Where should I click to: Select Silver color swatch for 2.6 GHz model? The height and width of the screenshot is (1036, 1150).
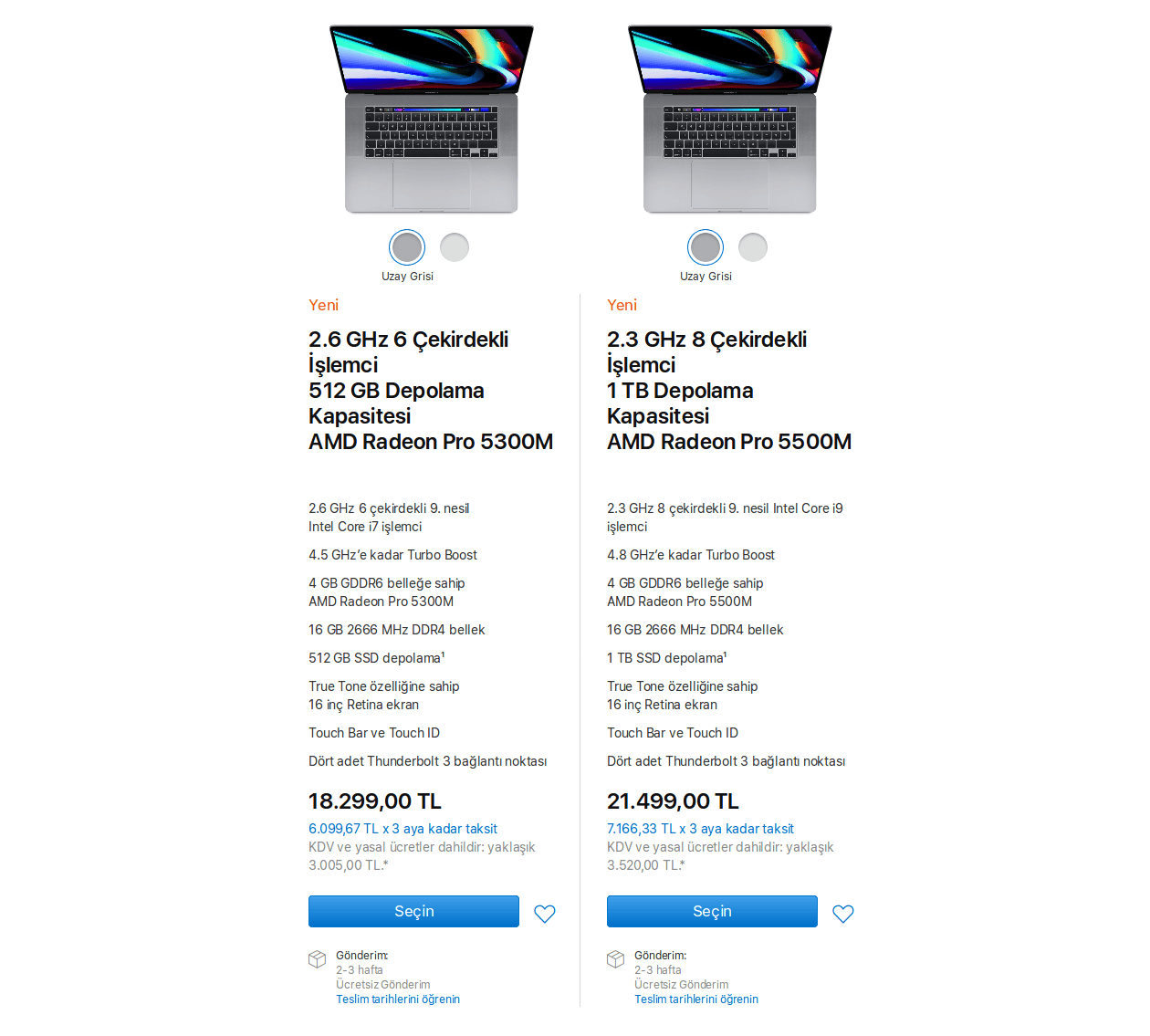coord(455,247)
